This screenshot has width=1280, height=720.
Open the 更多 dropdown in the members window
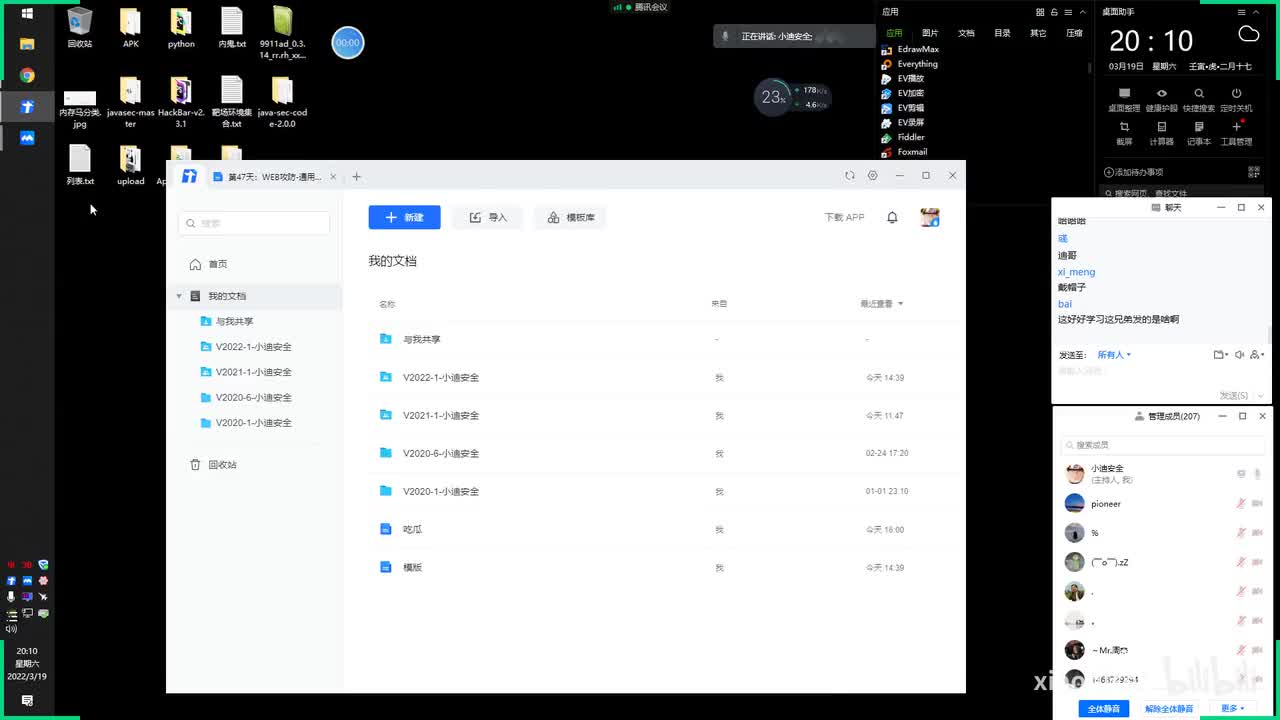(1233, 709)
